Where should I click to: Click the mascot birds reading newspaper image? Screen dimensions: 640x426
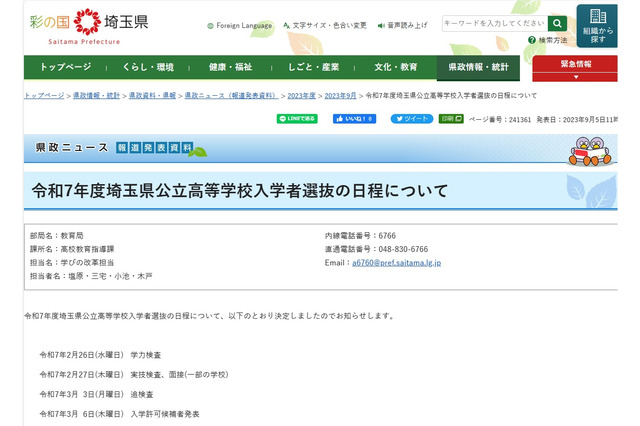coord(590,151)
